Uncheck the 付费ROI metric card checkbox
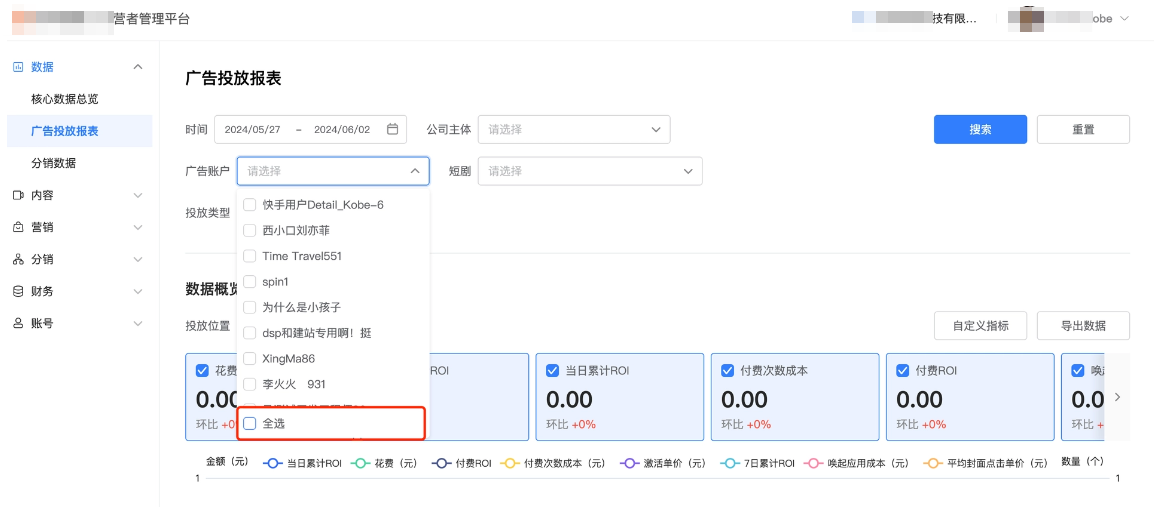 point(903,371)
